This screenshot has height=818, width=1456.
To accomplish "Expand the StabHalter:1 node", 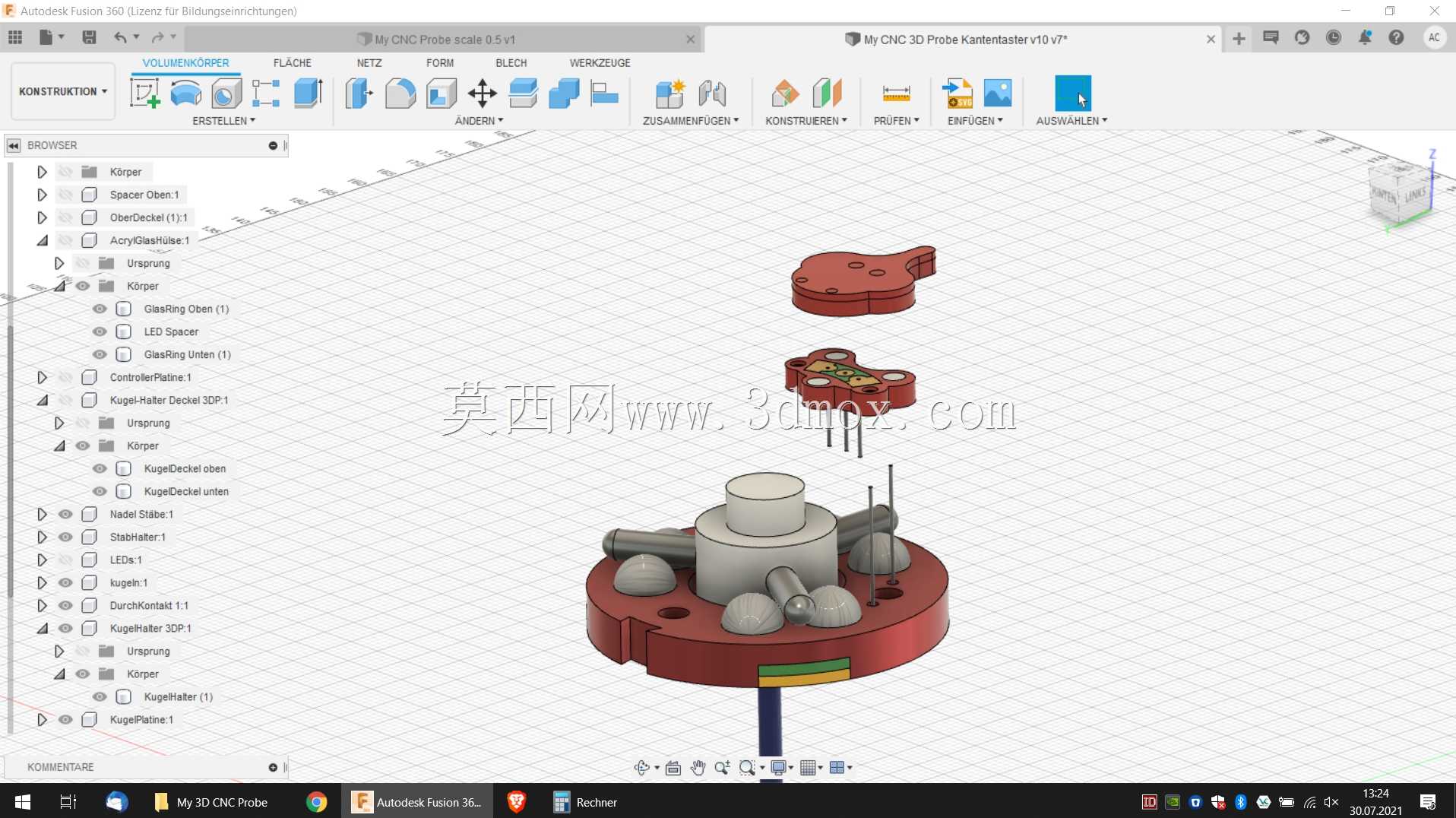I will (x=42, y=537).
